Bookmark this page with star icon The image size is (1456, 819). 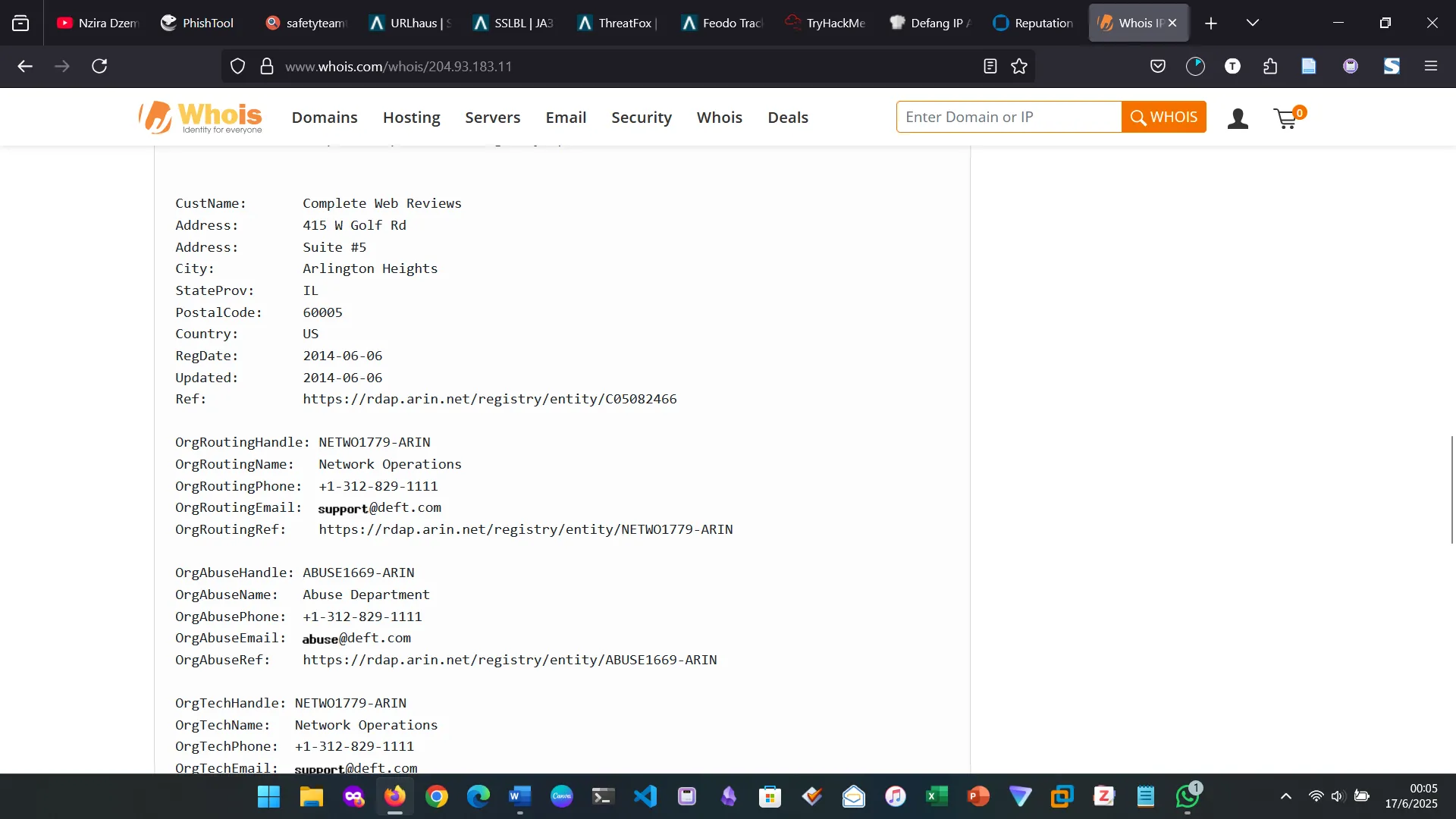pos(1019,67)
